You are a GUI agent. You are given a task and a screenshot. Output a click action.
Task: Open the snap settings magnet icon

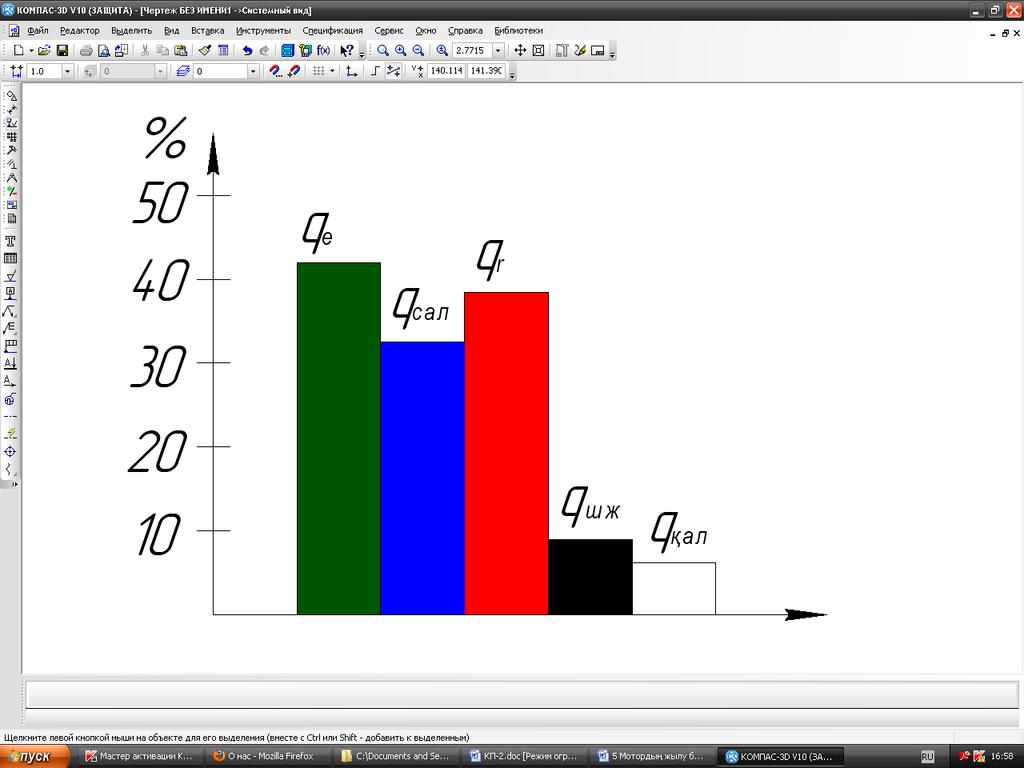click(276, 71)
